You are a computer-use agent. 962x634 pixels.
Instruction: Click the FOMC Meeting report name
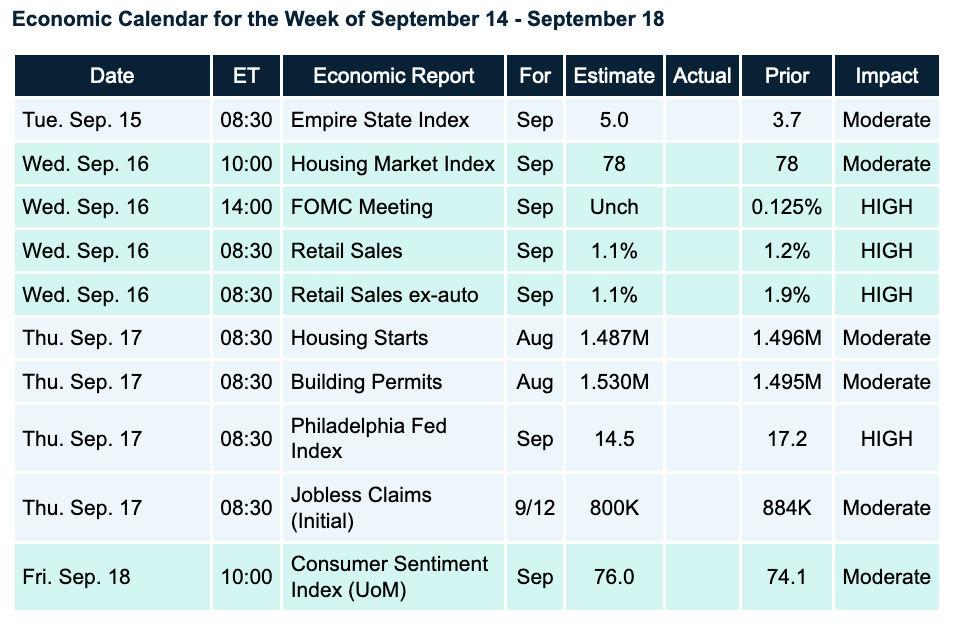(x=362, y=207)
